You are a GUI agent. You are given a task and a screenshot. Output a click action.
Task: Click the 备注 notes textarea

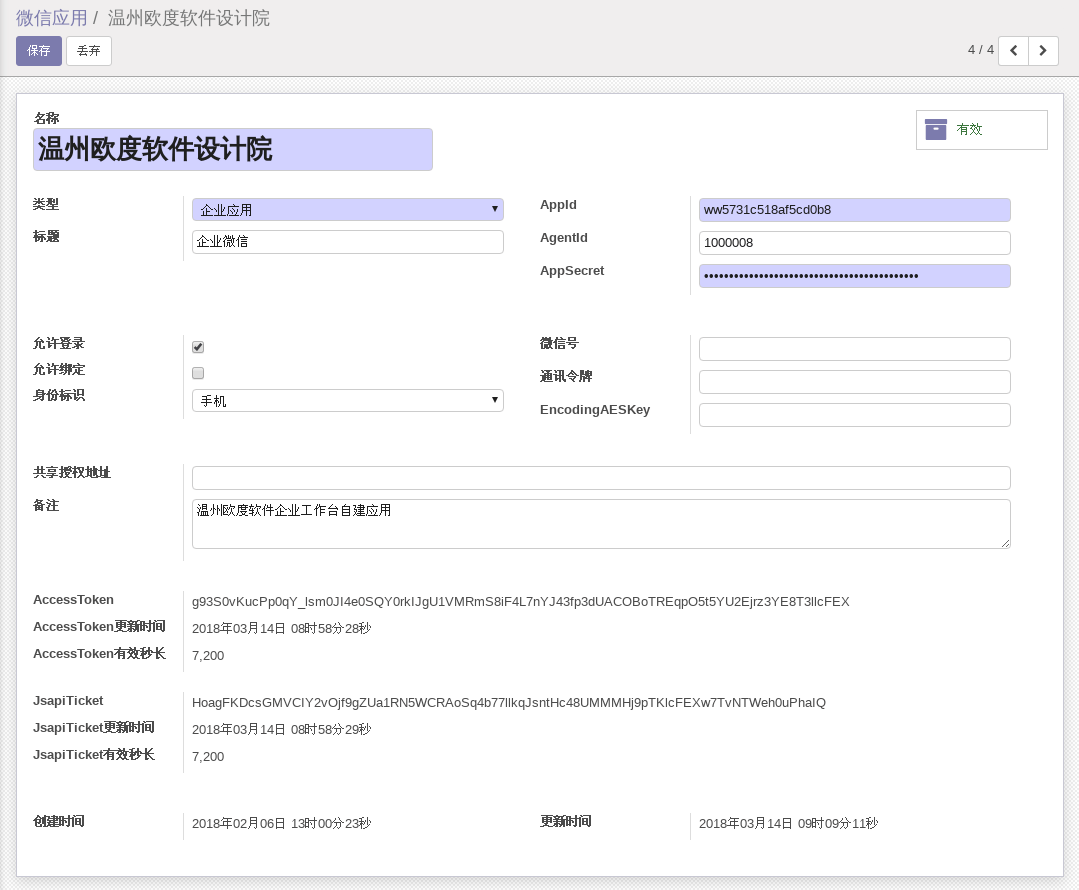click(x=601, y=524)
